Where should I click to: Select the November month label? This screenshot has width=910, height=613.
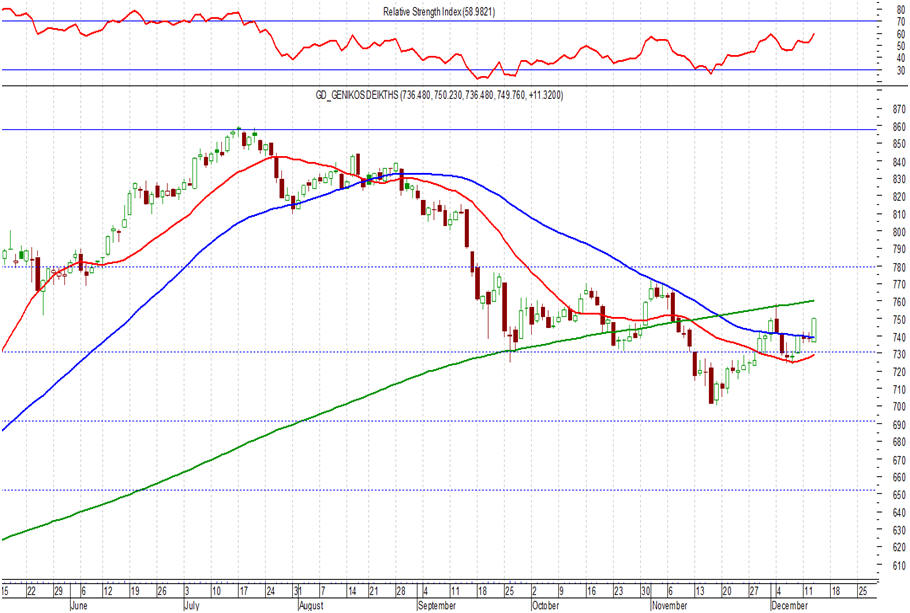point(669,605)
